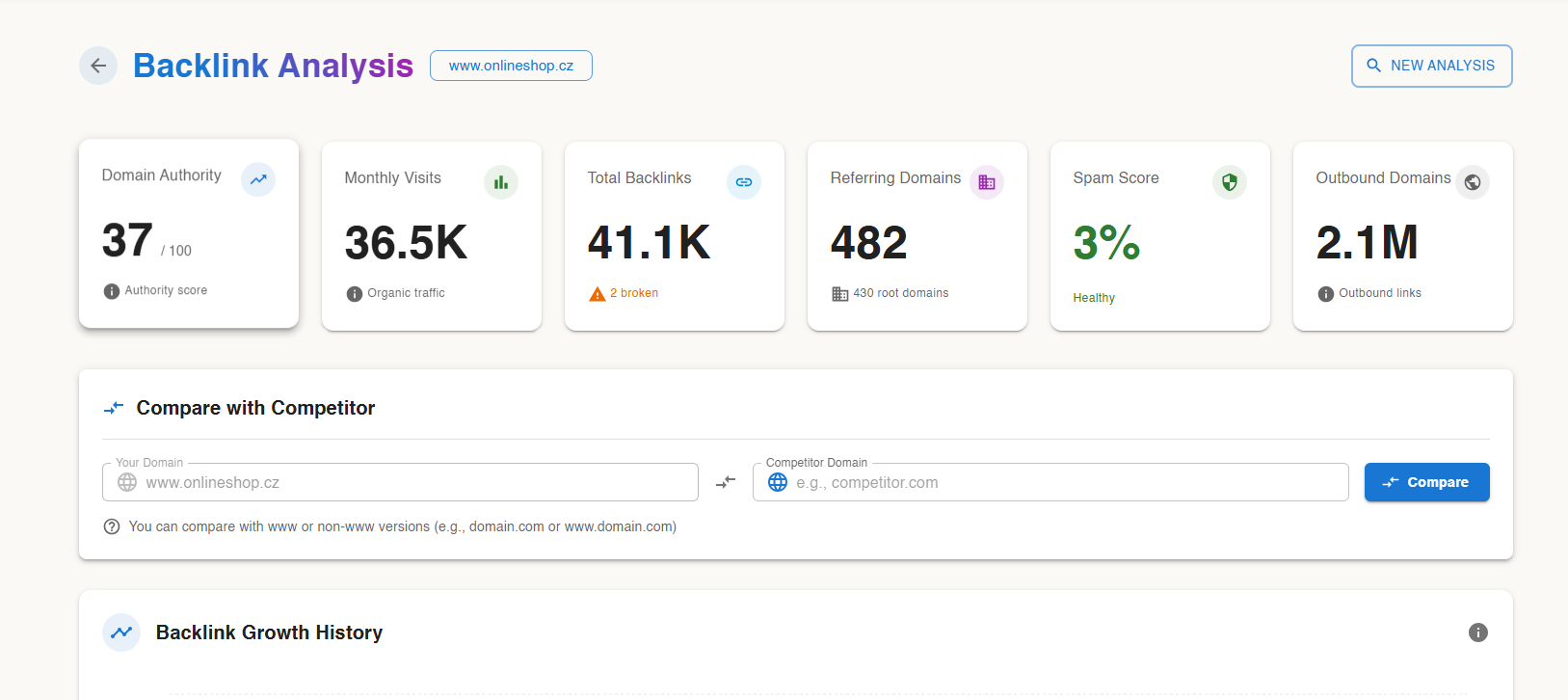Click the Outbound Domains globe icon

[1473, 182]
